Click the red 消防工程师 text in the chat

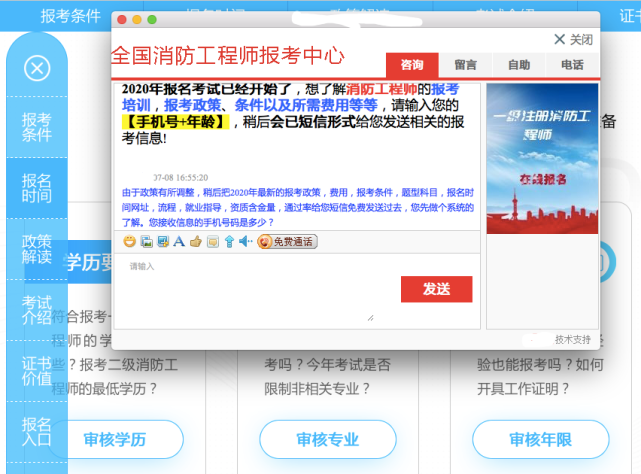pyautogui.click(x=382, y=89)
